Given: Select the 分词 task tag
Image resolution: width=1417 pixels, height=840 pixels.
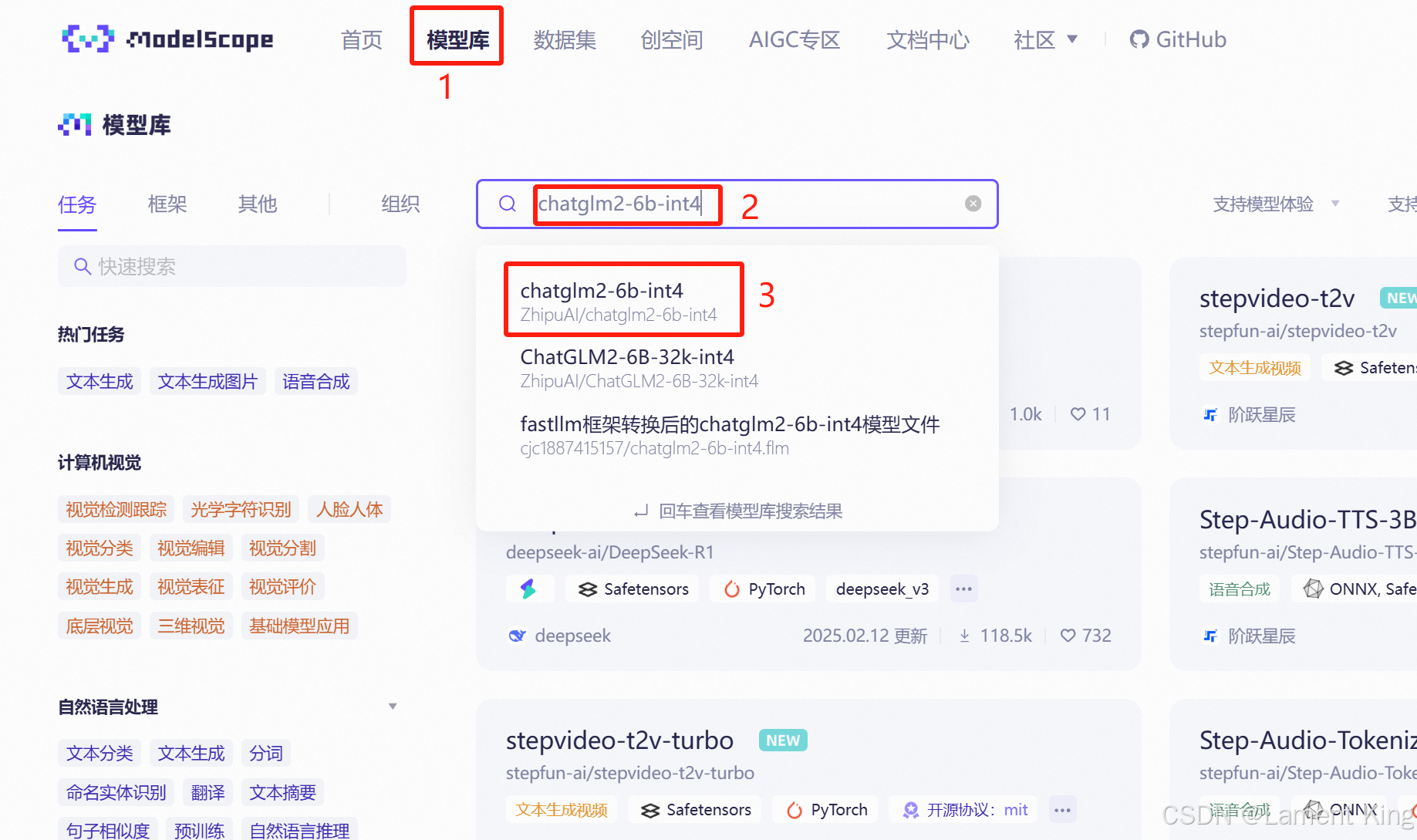Looking at the screenshot, I should 266,753.
